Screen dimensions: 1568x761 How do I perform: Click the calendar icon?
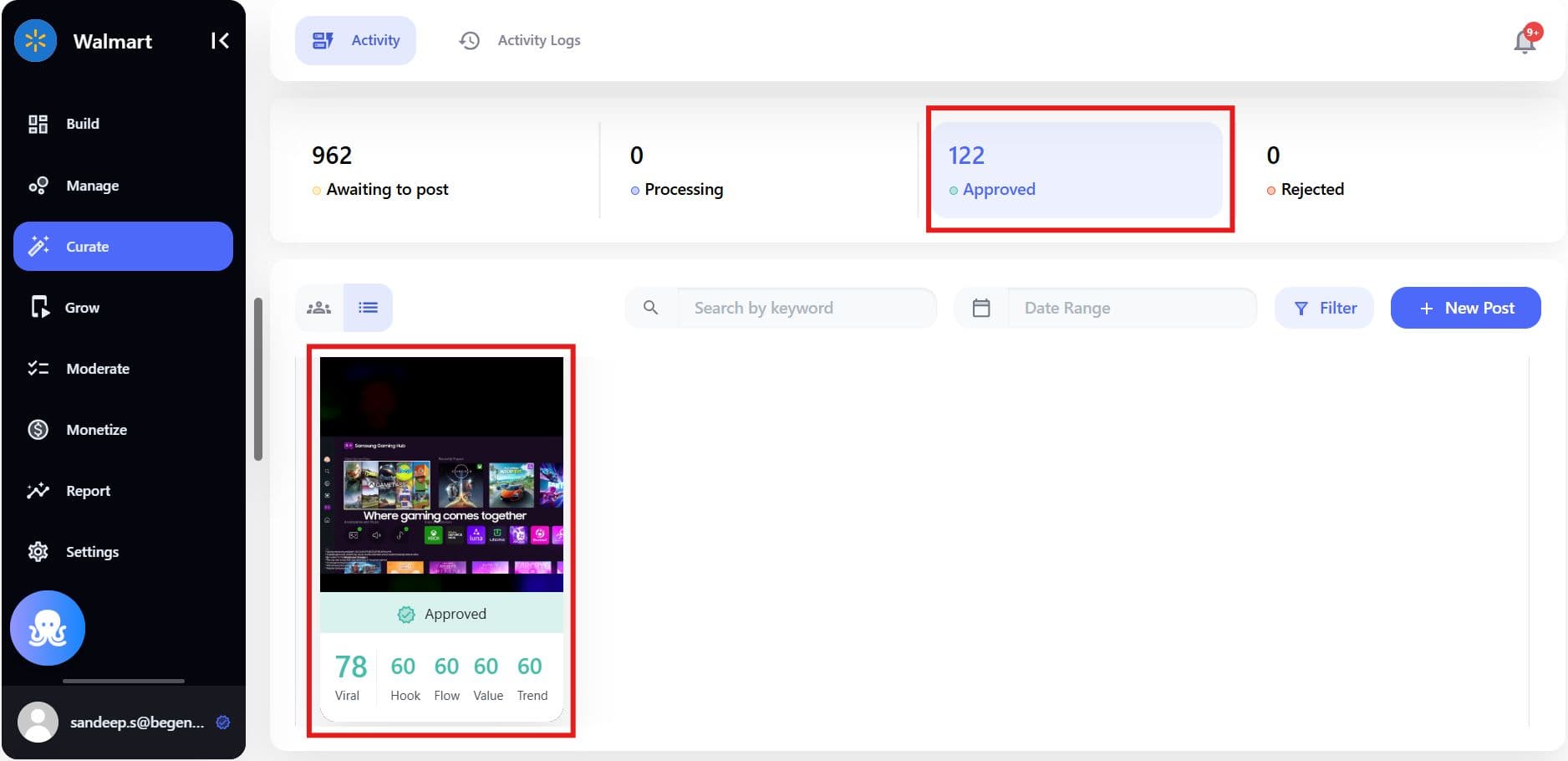pos(981,308)
